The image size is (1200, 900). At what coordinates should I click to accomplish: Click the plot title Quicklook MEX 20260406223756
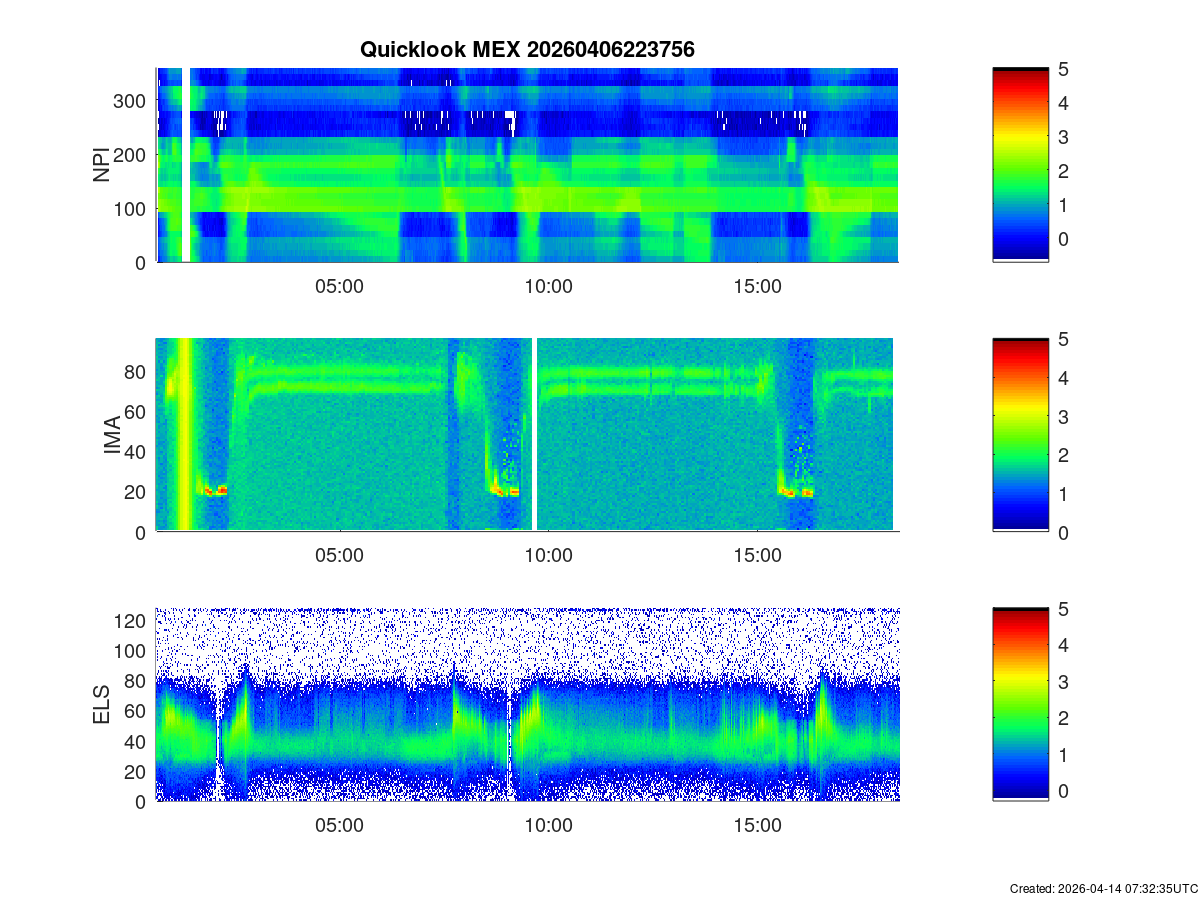[x=527, y=49]
